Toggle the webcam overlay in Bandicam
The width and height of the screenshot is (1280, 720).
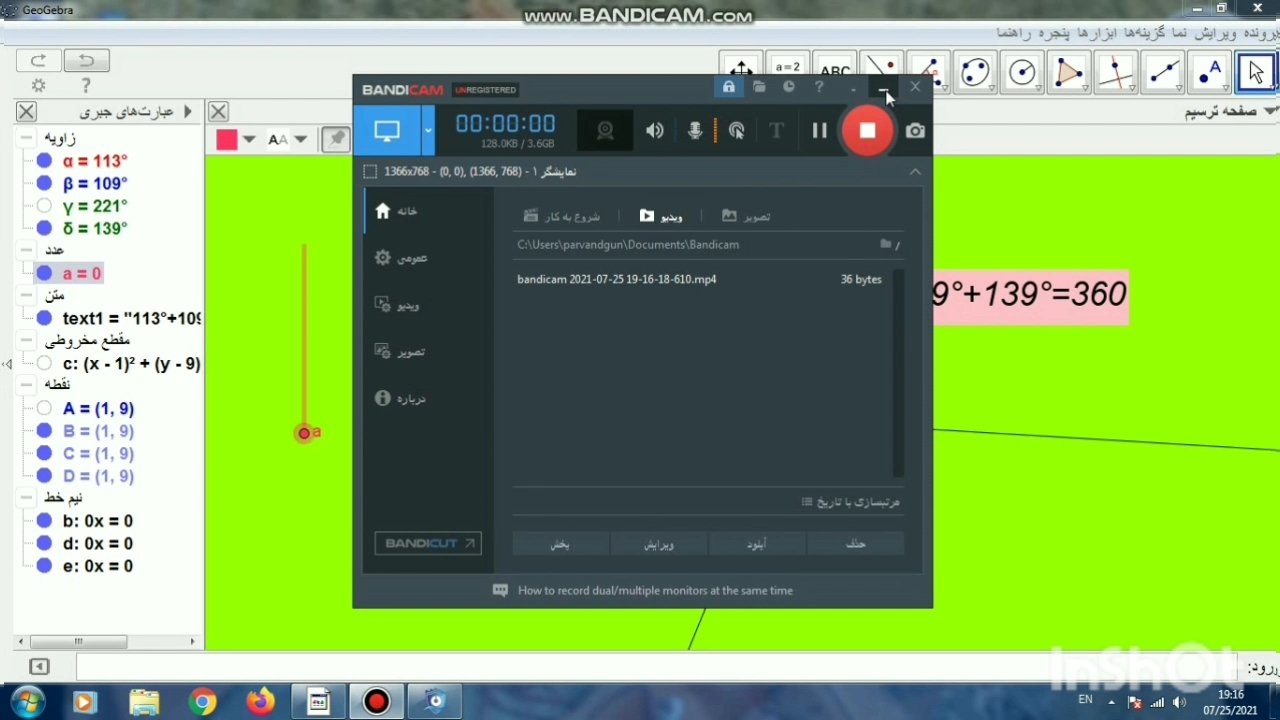(605, 131)
